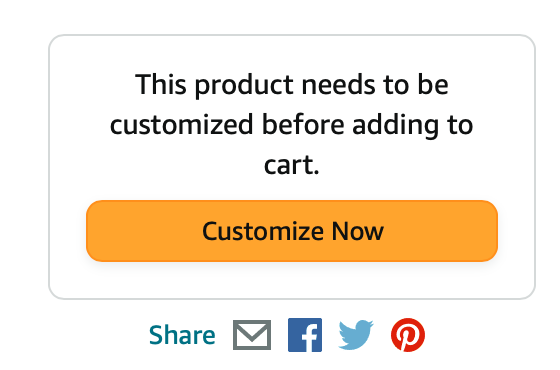Share on Twitter
The width and height of the screenshot is (560, 370).
pyautogui.click(x=356, y=335)
